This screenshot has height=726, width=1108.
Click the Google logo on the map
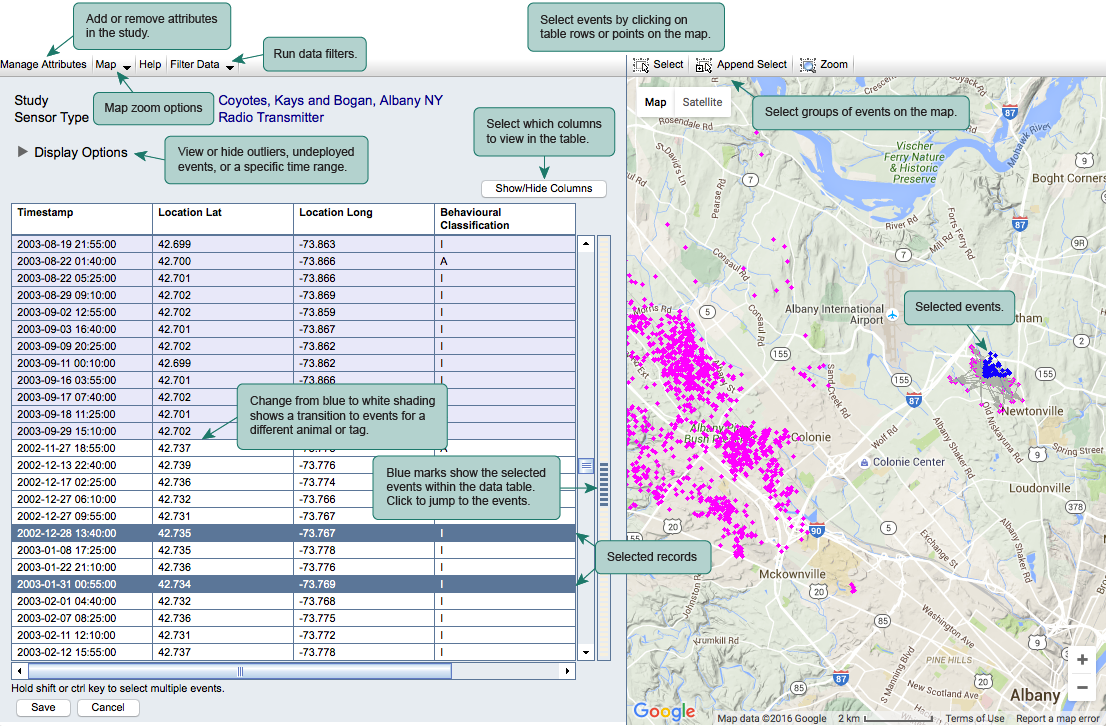coord(664,711)
